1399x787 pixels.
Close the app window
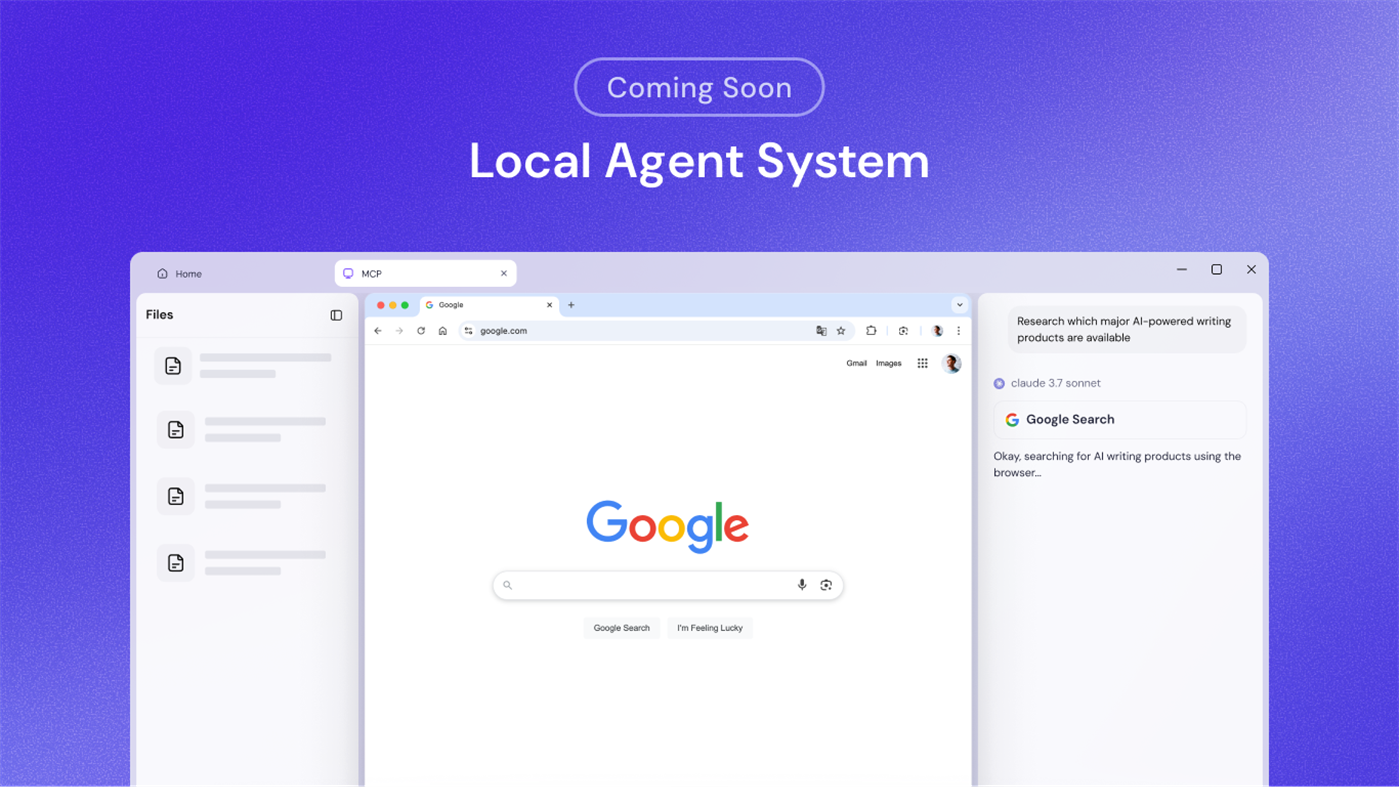click(x=1251, y=270)
